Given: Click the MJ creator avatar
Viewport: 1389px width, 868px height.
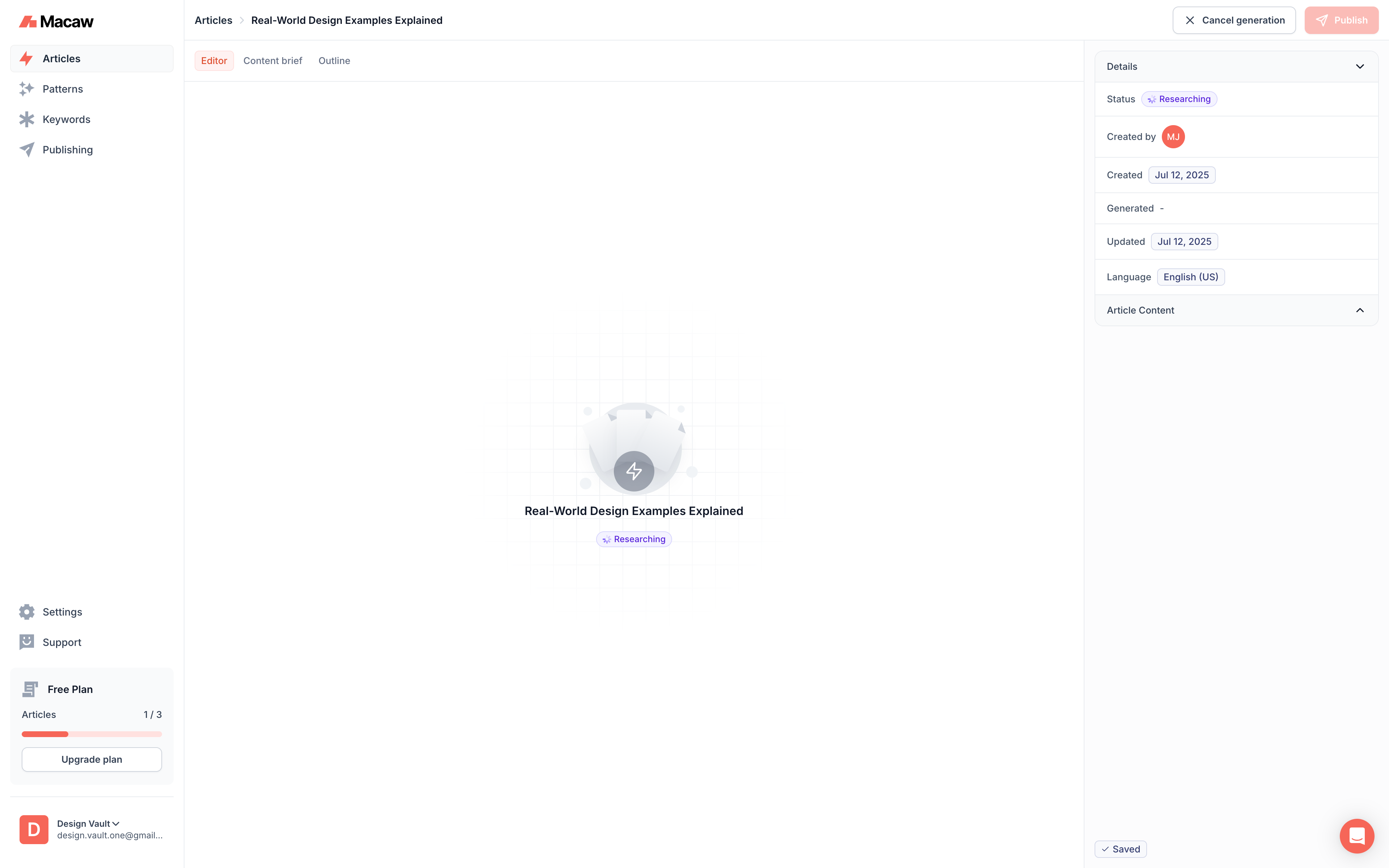Looking at the screenshot, I should pyautogui.click(x=1173, y=137).
